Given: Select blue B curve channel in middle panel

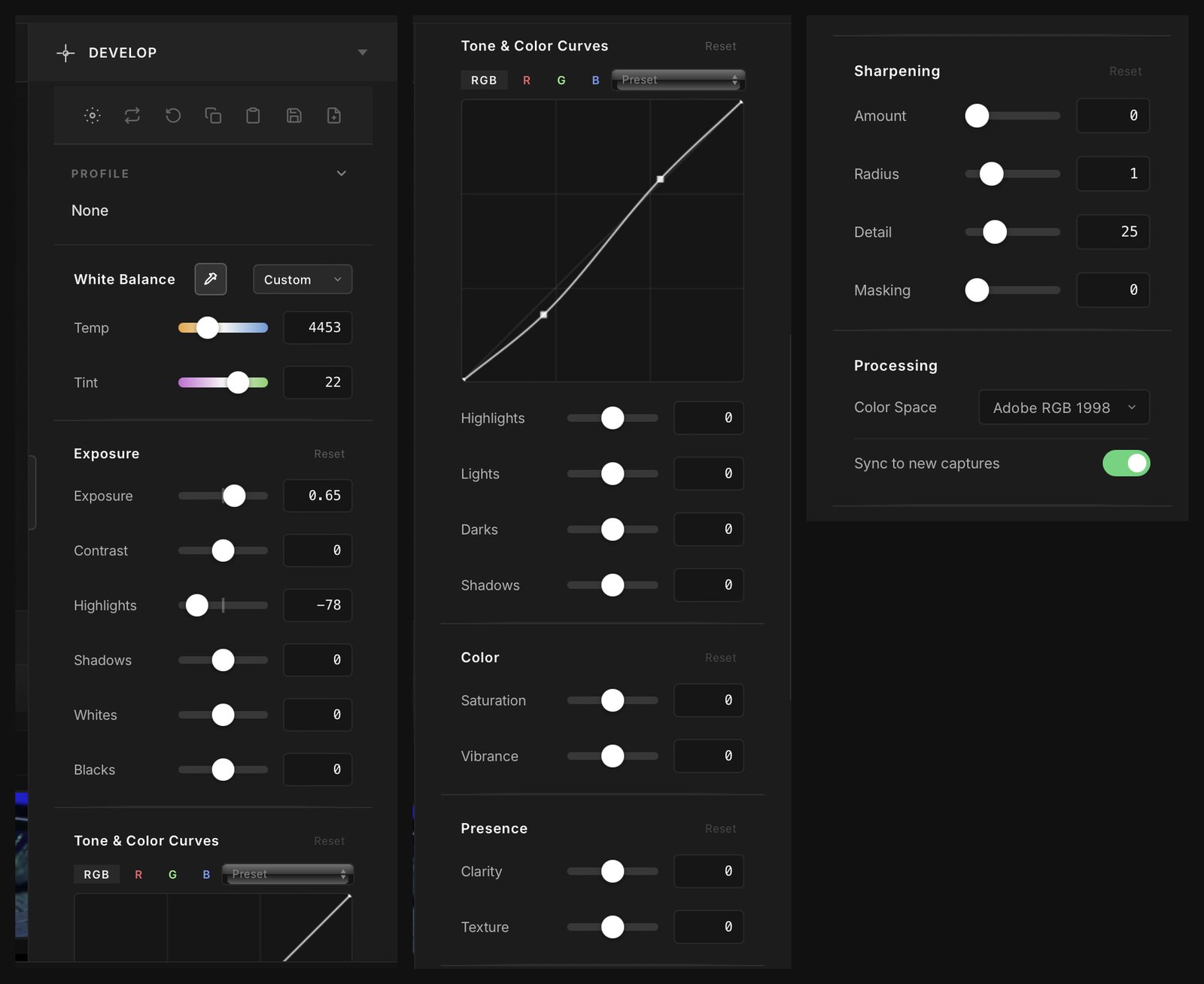Looking at the screenshot, I should click(595, 80).
